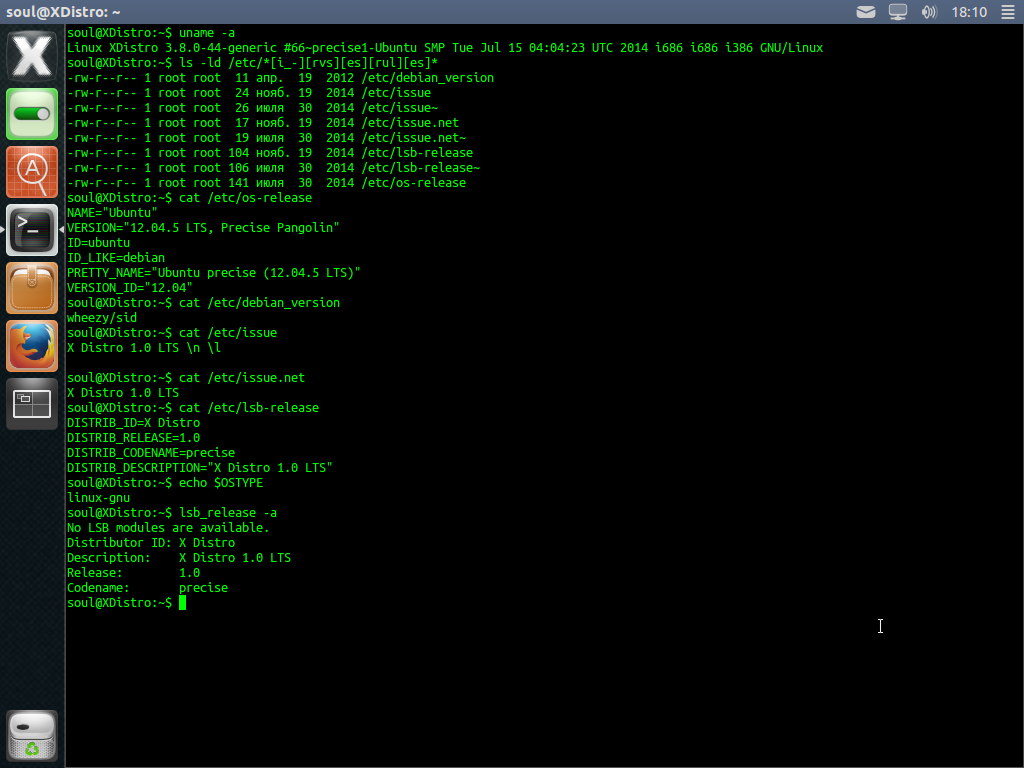Screen dimensions: 1024x768
Task: Click the /etc/lsb-release~ file entry
Action: pos(421,168)
